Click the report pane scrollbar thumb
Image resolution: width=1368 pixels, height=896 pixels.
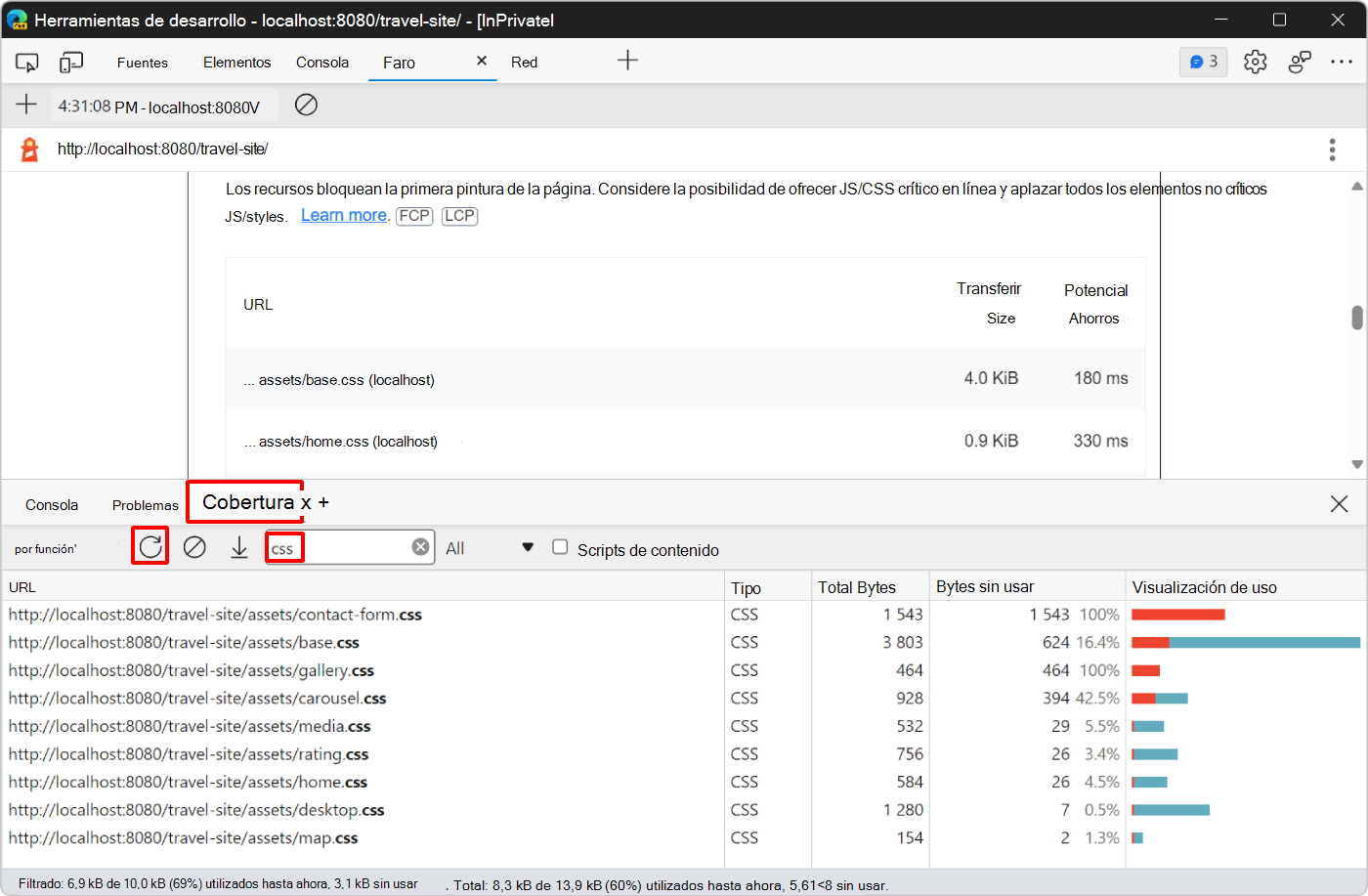click(x=1357, y=318)
